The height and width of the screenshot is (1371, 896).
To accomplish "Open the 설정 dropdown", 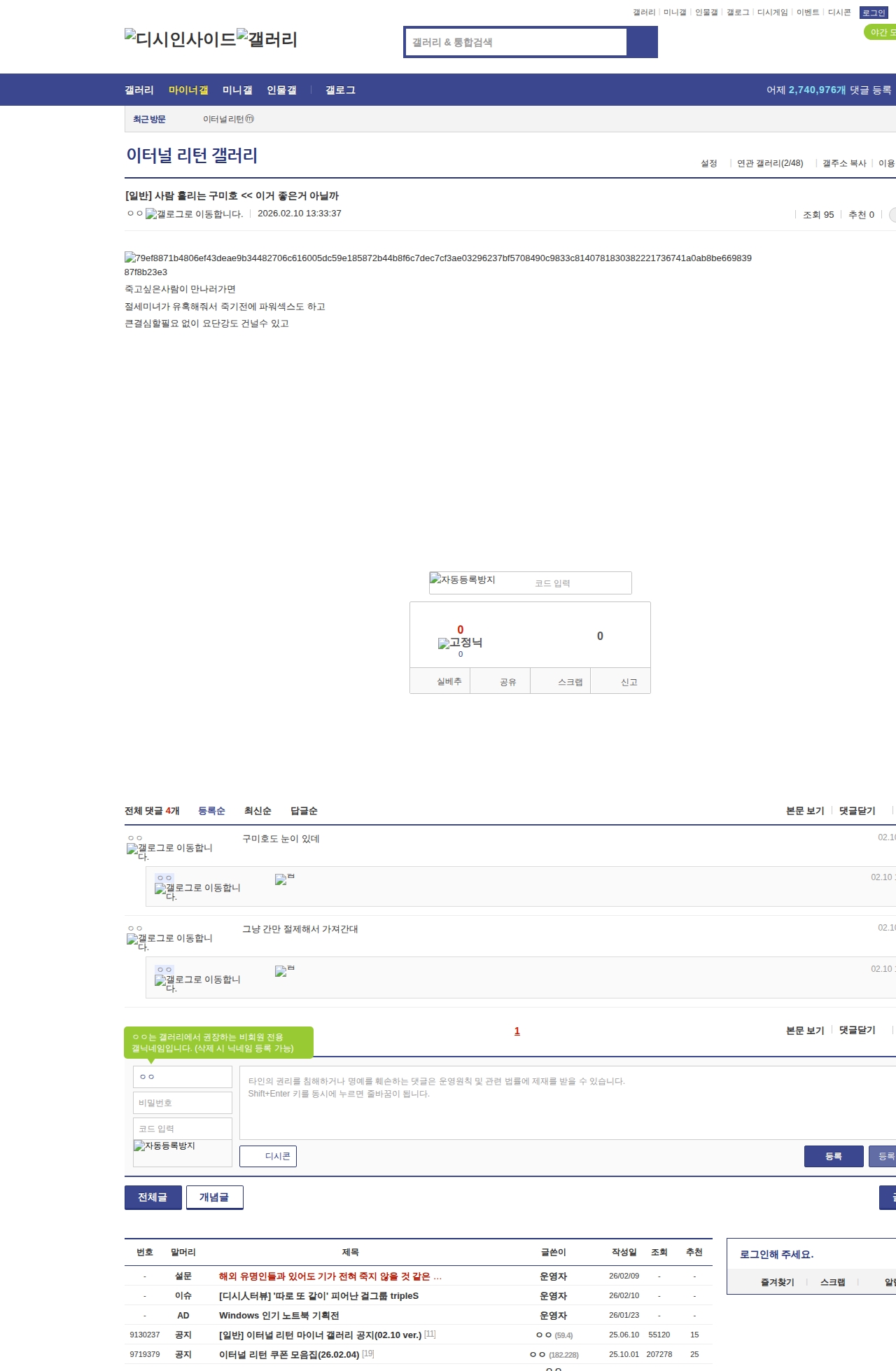I will click(709, 163).
